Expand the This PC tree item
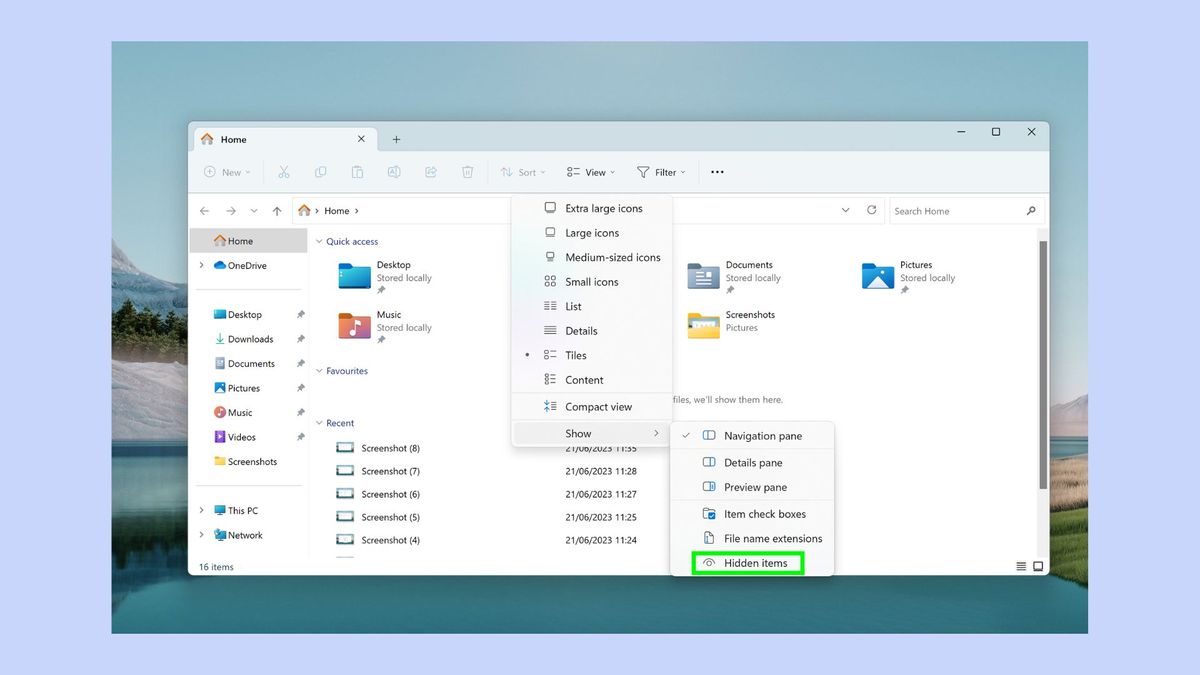This screenshot has width=1200, height=675. tap(203, 510)
